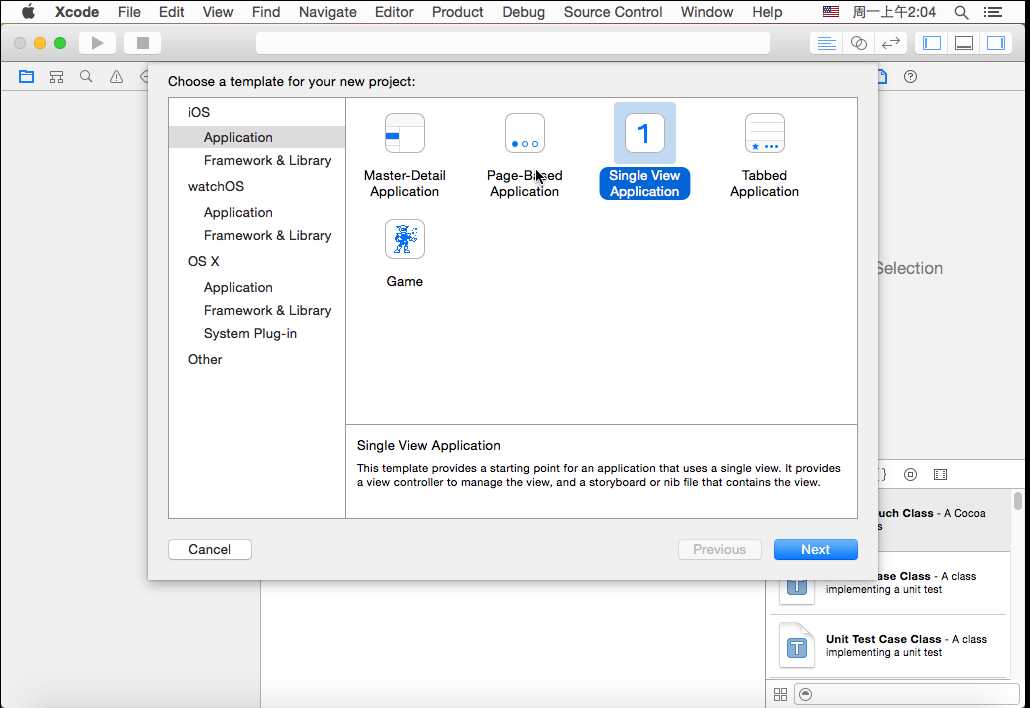Viewport: 1030px width, 708px height.
Task: Open the View menu
Action: (217, 12)
